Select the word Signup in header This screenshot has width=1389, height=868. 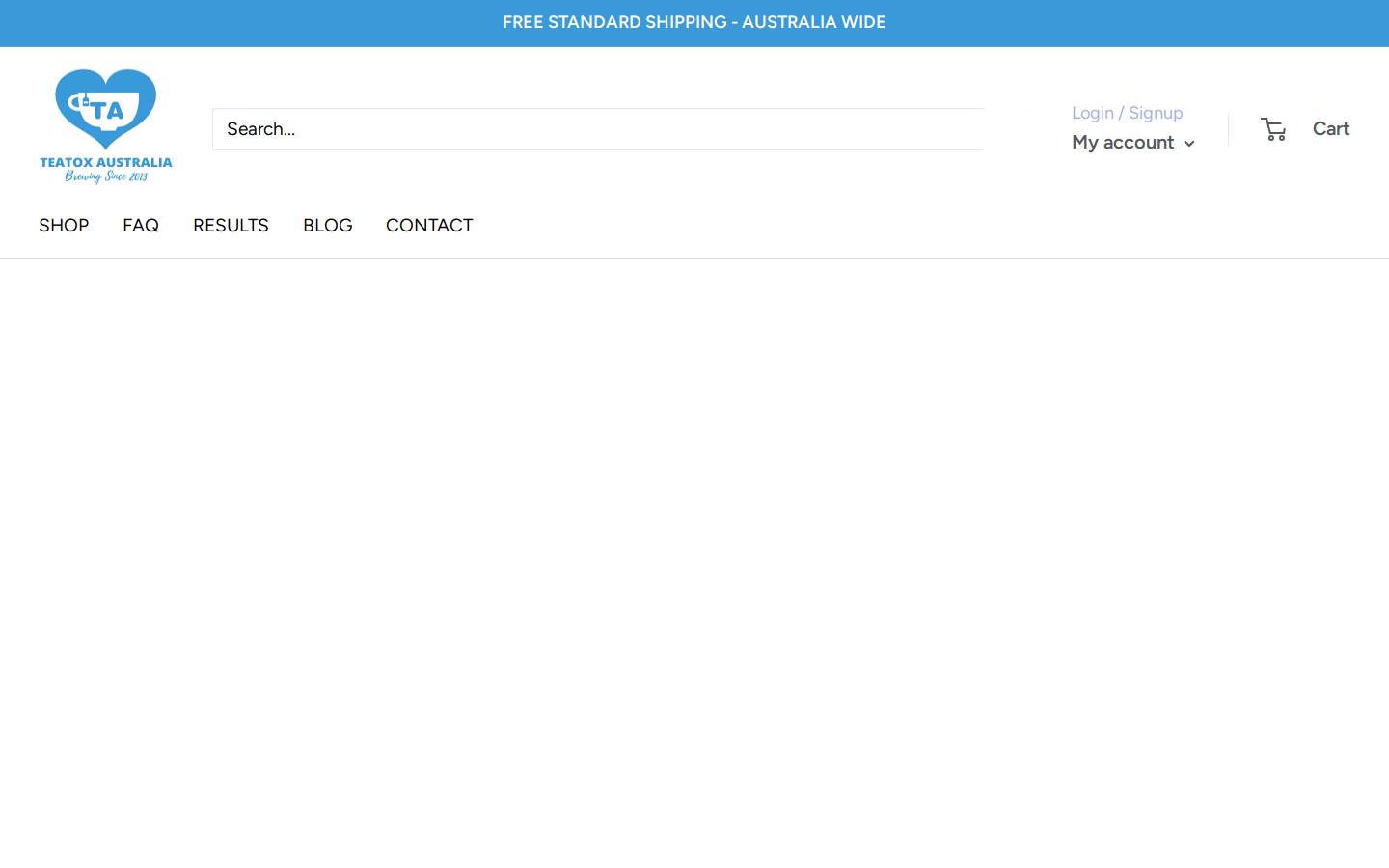coord(1156,113)
